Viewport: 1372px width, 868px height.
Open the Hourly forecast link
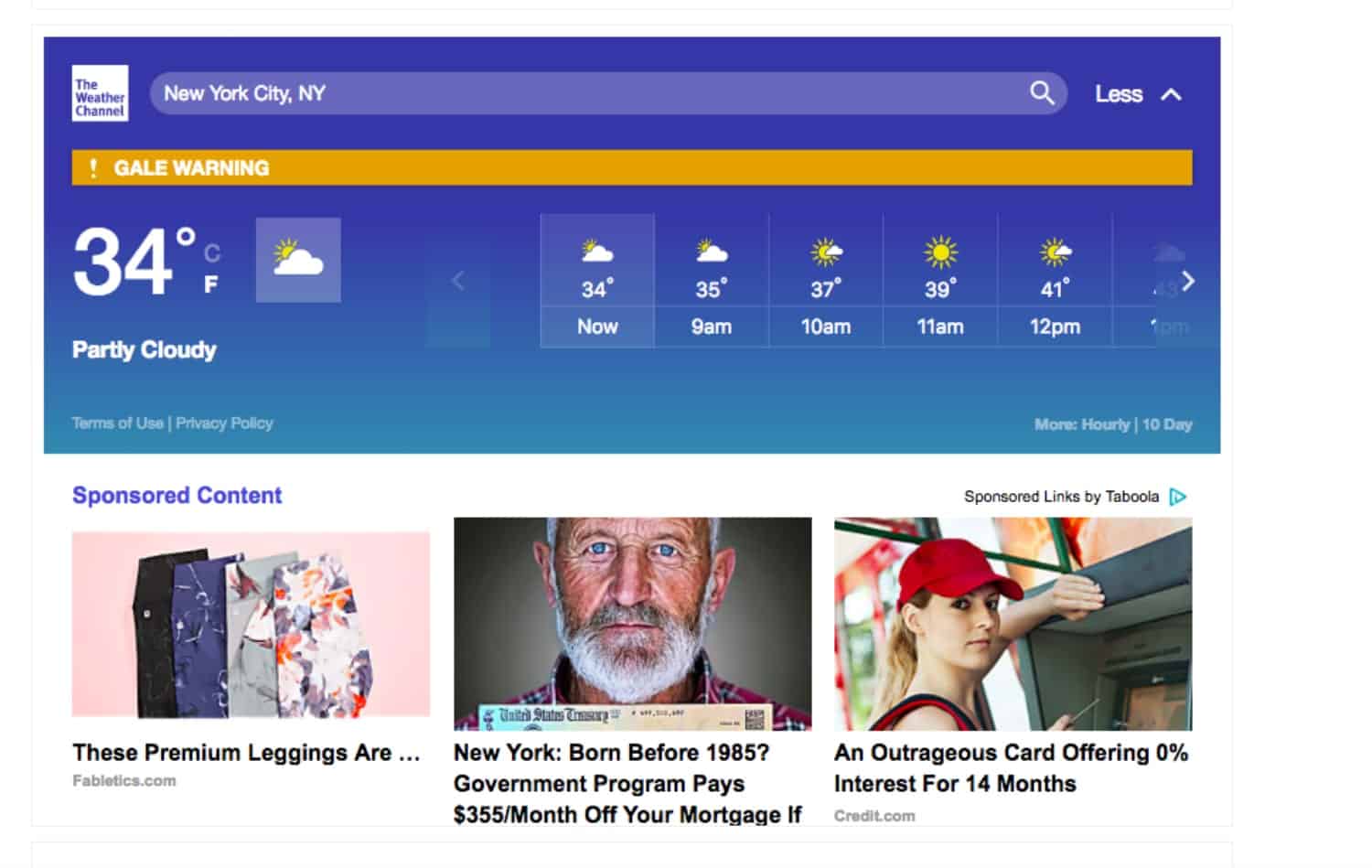coord(1105,424)
